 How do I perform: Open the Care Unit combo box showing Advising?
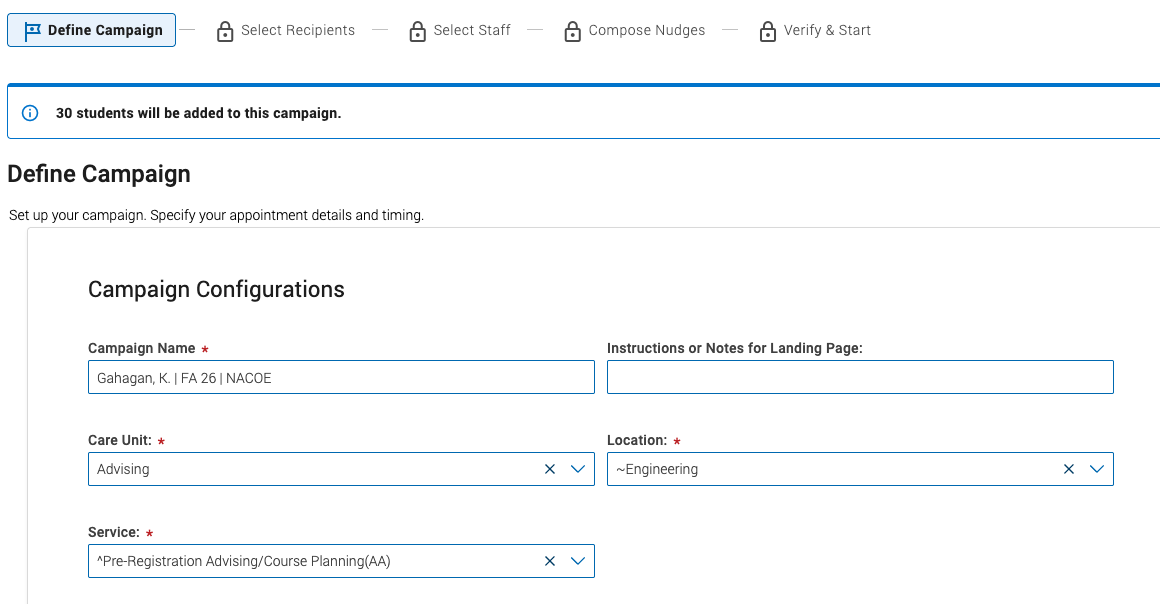pyautogui.click(x=341, y=469)
